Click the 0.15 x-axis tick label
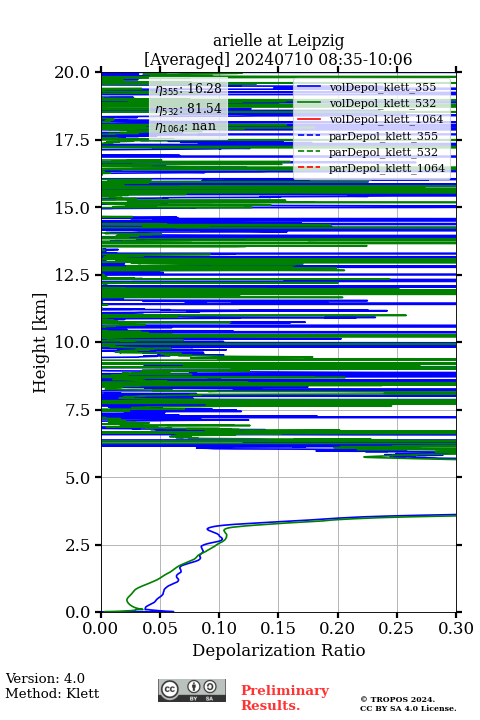The width and height of the screenshot is (480, 720). (278, 628)
